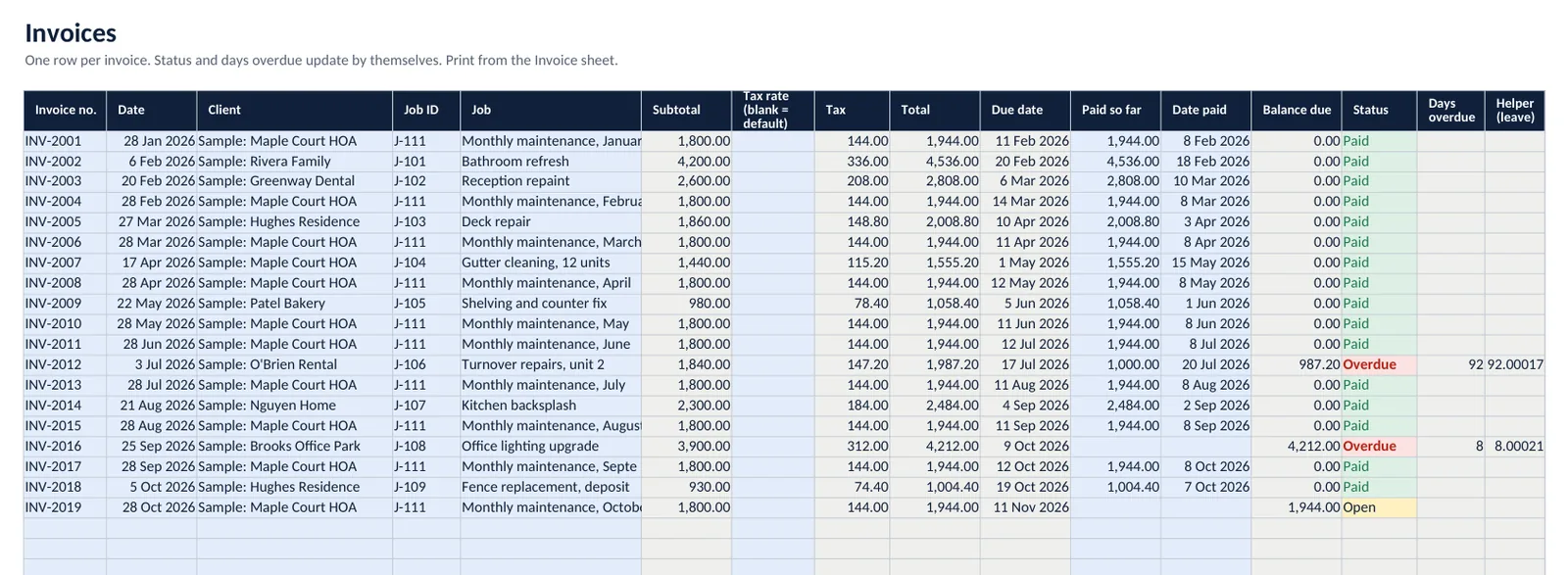
Task: Select cell INV-2002
Action: (x=65, y=162)
